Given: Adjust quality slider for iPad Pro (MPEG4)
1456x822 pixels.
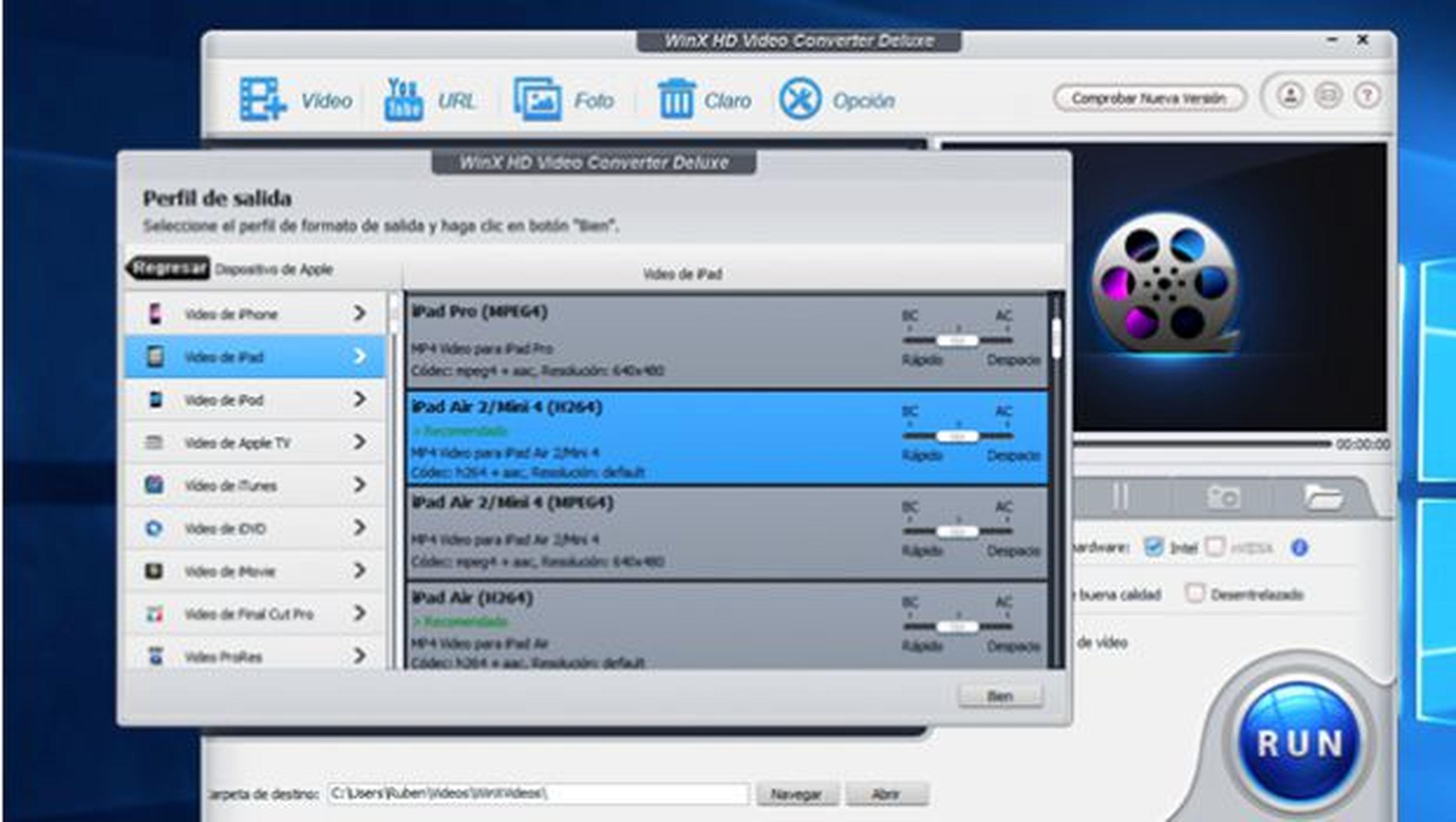Looking at the screenshot, I should [x=957, y=340].
